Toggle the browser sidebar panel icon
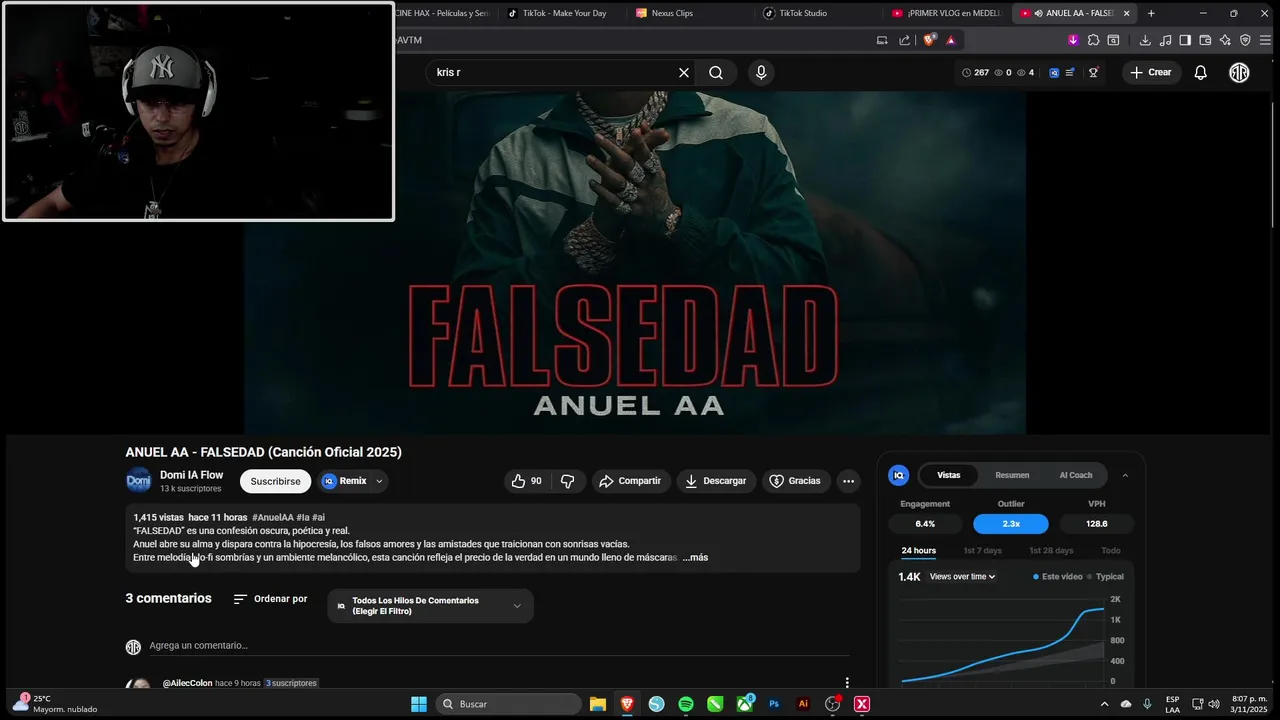Screen dimensions: 1280x720 1185,40
